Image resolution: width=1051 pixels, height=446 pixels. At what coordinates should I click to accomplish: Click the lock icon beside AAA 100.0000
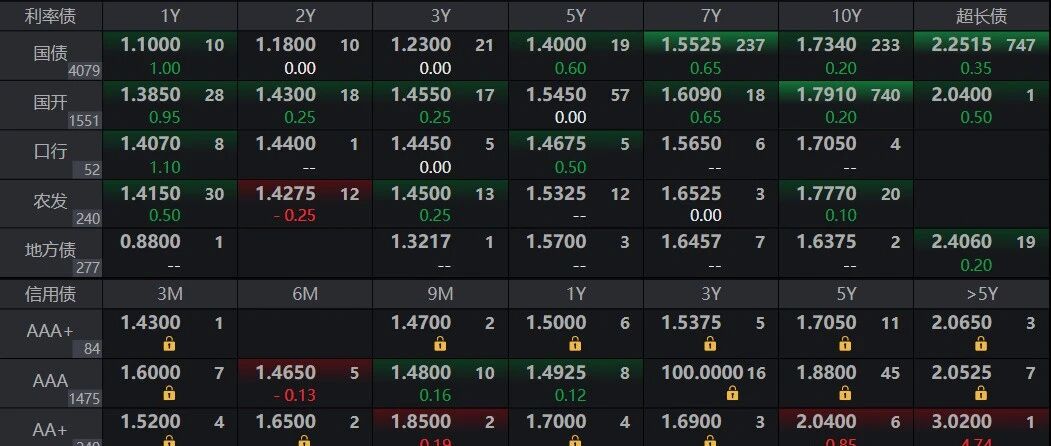[x=733, y=394]
